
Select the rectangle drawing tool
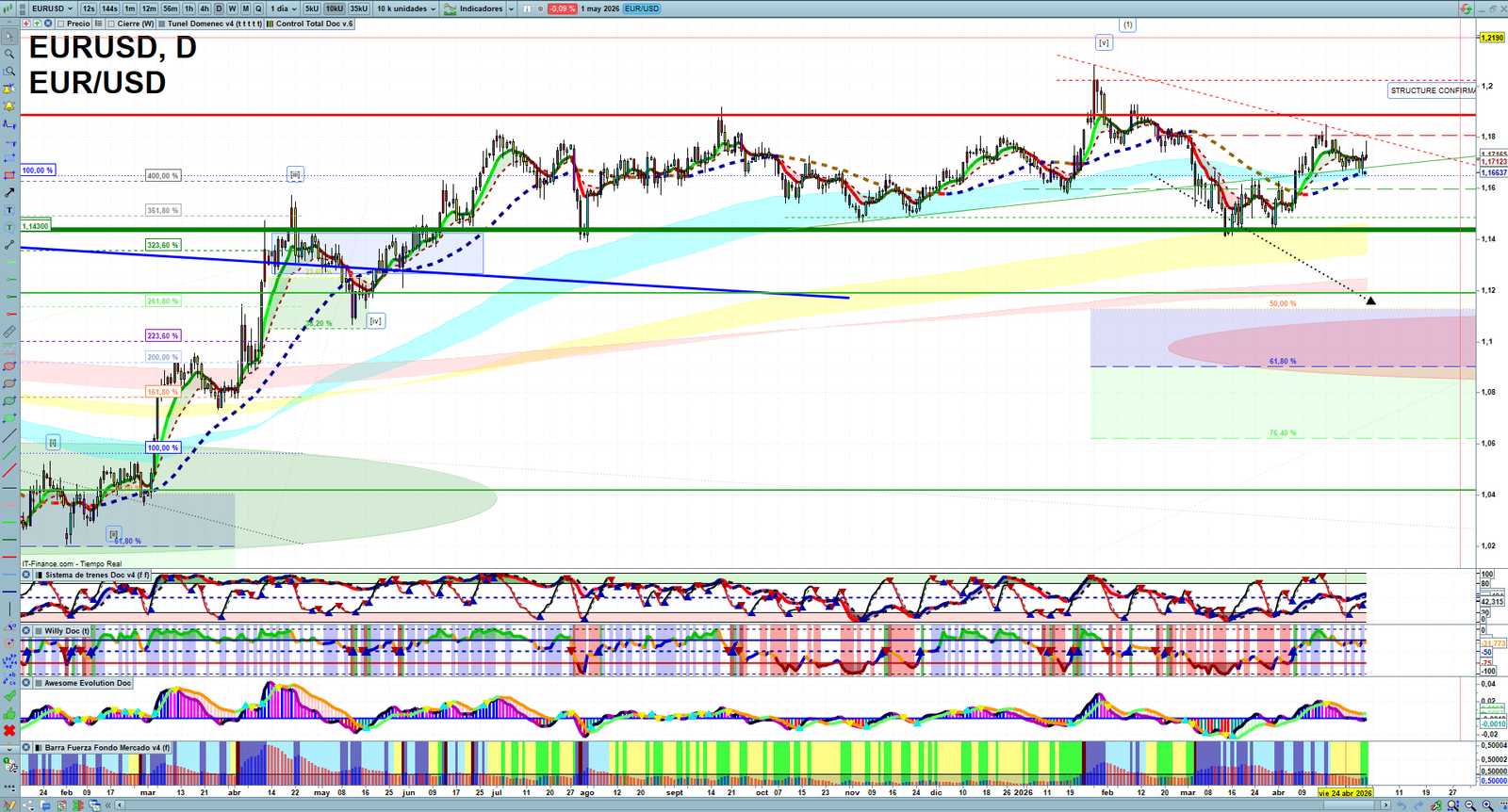point(9,175)
